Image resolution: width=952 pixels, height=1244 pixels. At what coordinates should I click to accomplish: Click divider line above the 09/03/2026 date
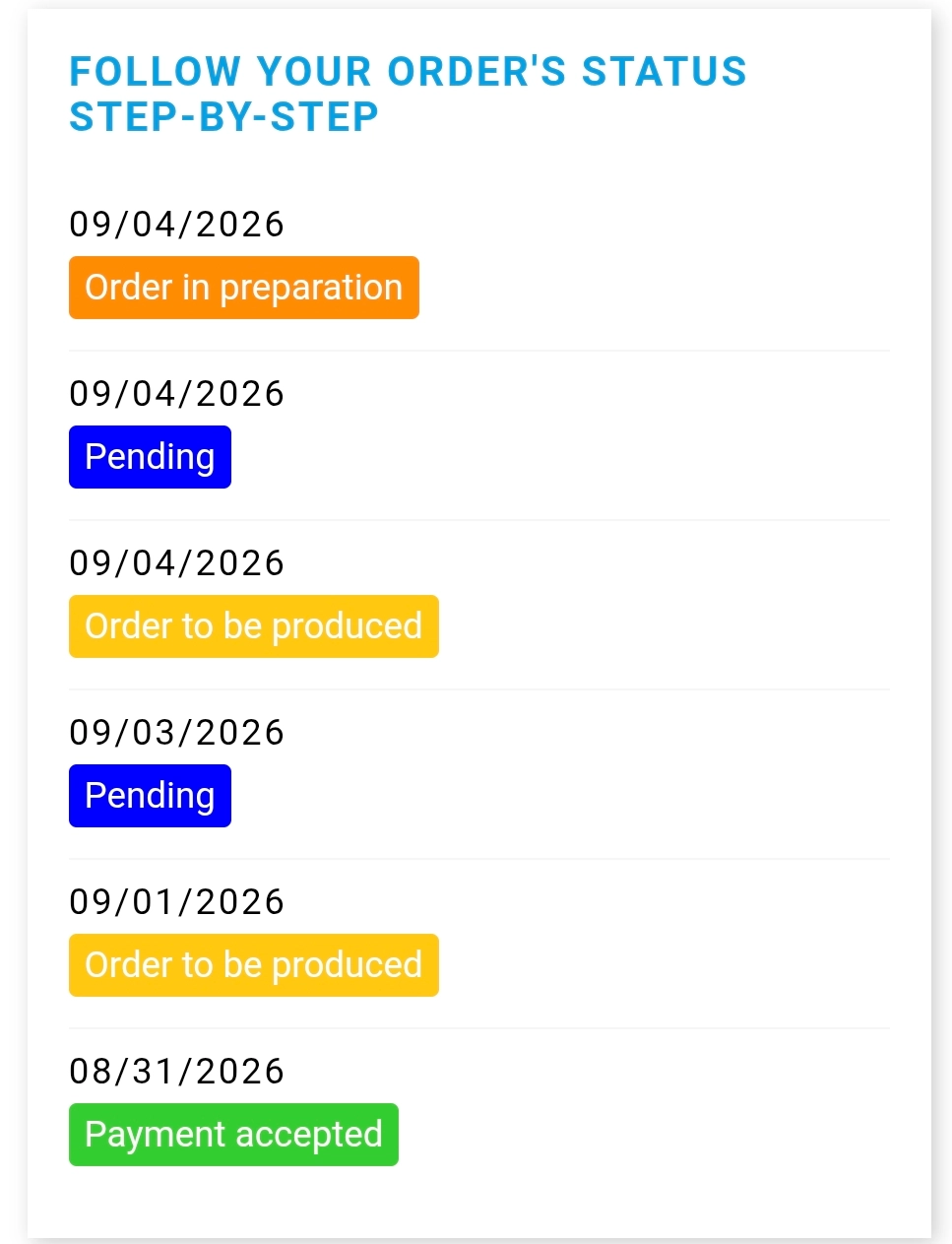coord(479,689)
